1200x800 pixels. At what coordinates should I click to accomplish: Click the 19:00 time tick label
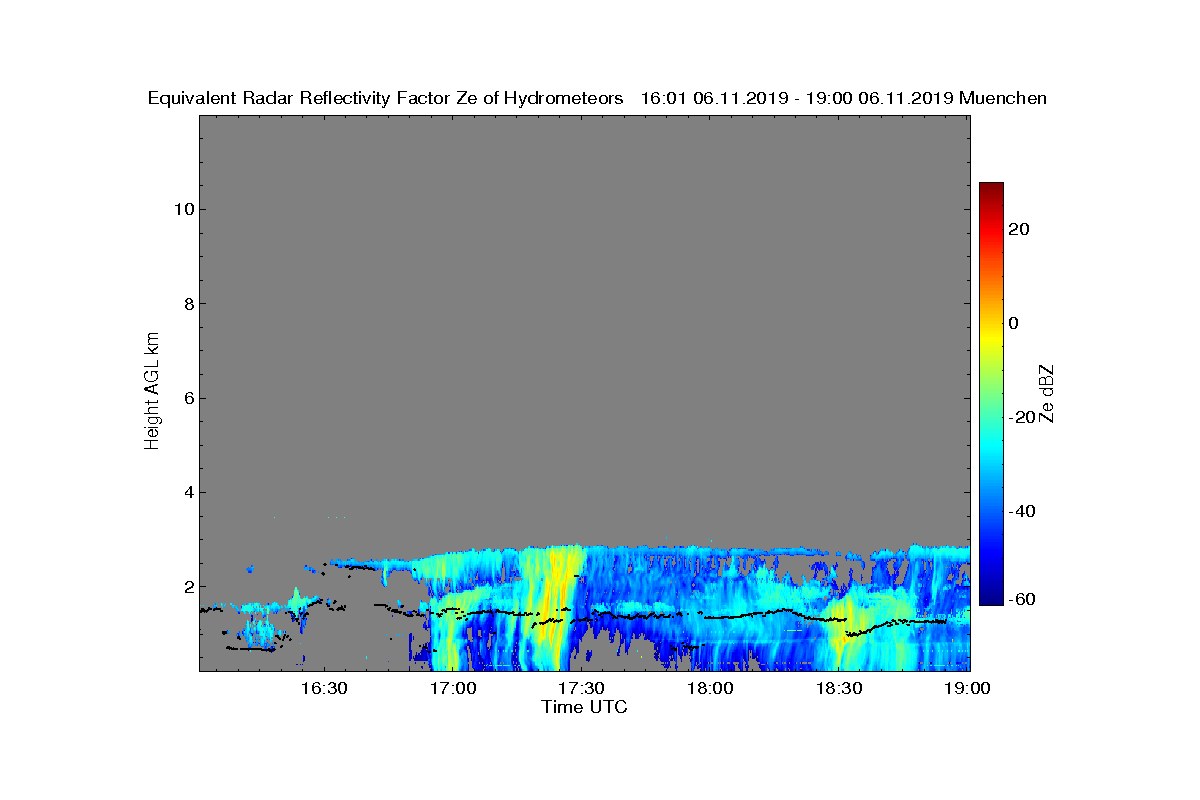point(967,689)
